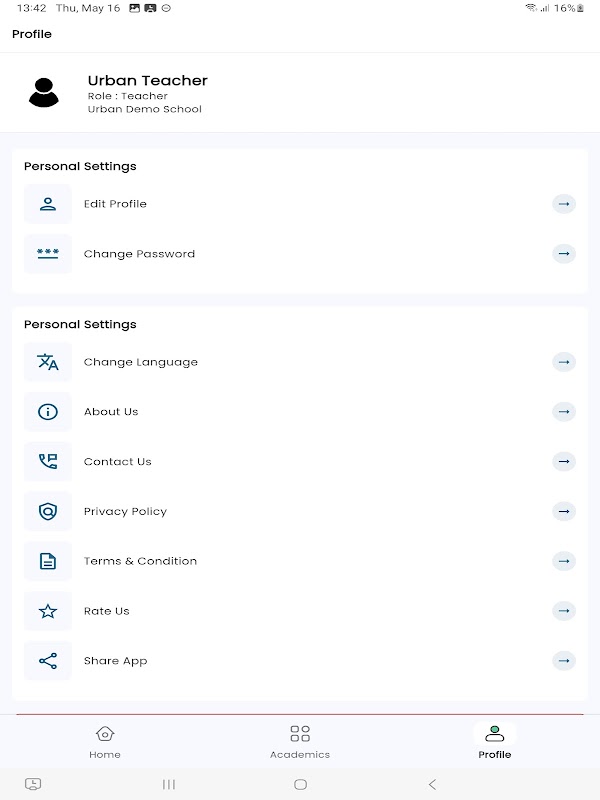600x800 pixels.
Task: Tap the Privacy Policy shield icon
Action: [x=48, y=511]
